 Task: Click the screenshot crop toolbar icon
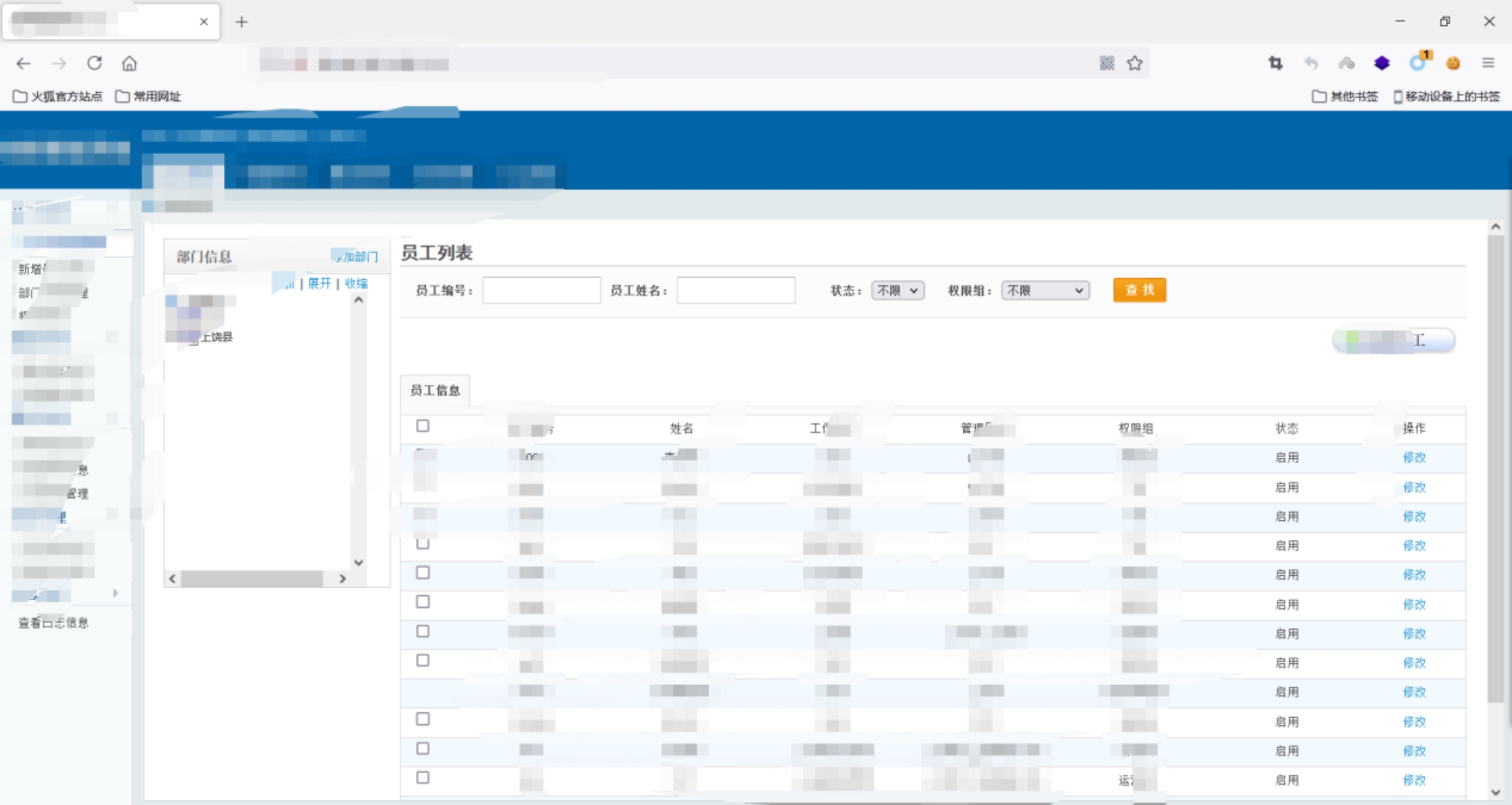(x=1275, y=63)
